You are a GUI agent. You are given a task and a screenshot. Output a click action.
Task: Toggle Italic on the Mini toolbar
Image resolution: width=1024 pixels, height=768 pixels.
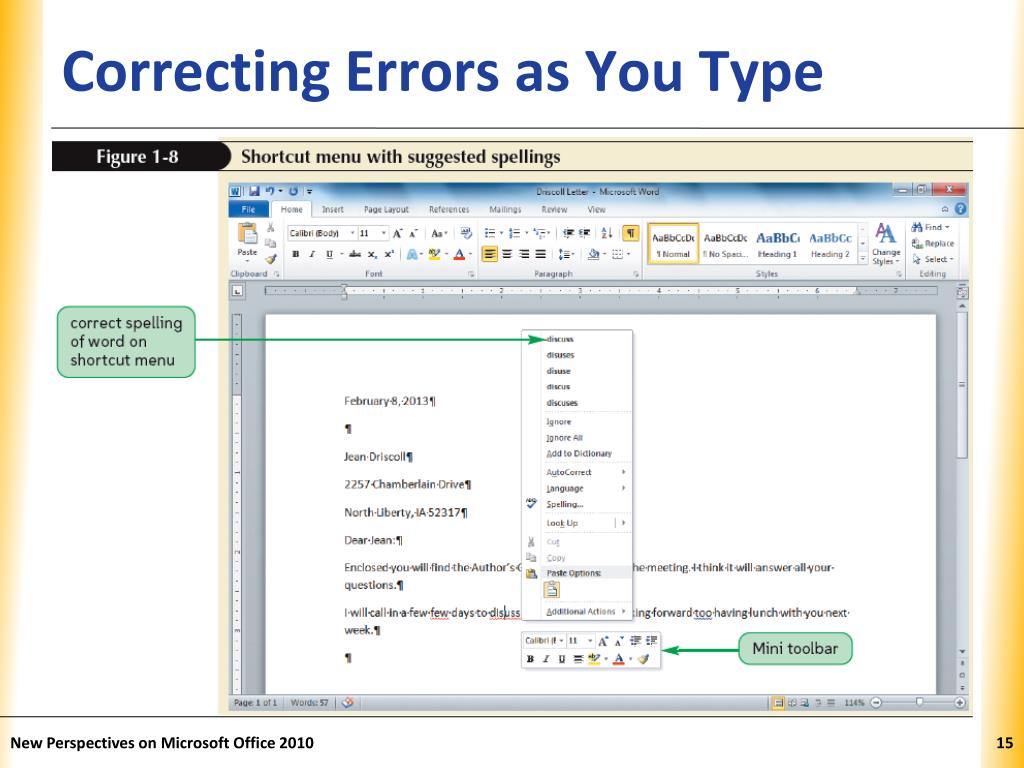(546, 659)
